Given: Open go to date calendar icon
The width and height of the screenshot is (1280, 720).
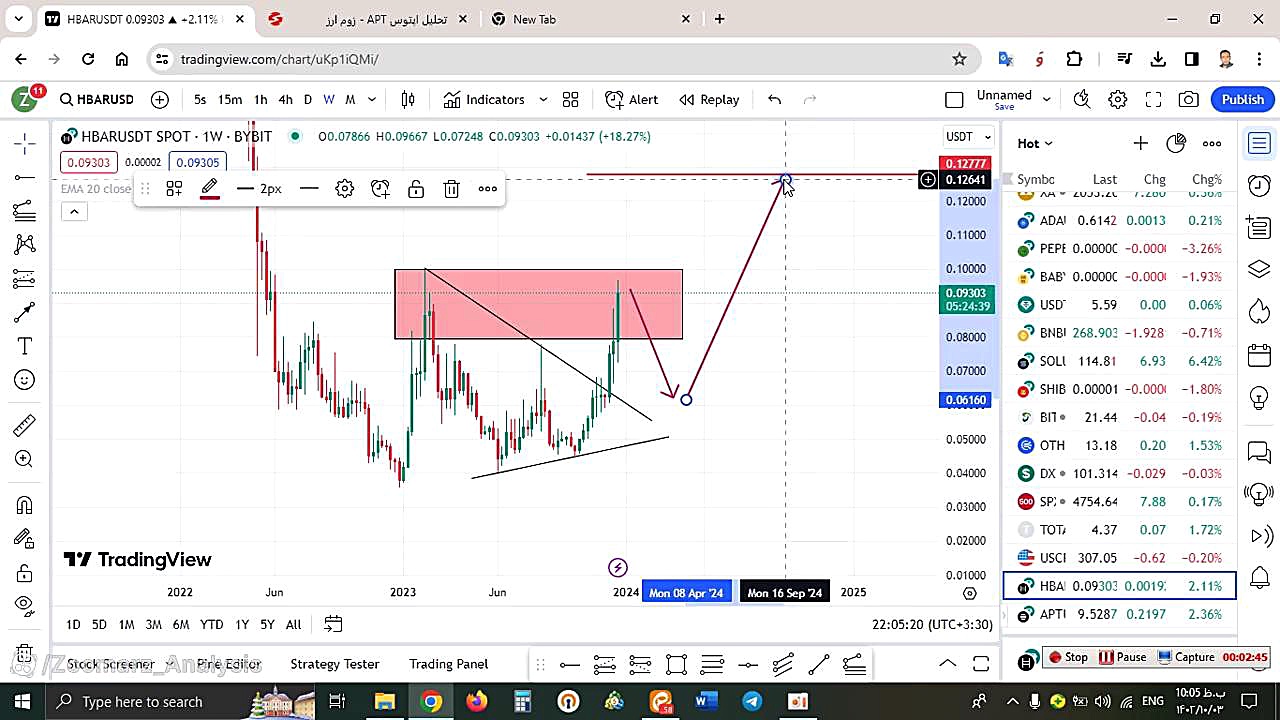Looking at the screenshot, I should coord(333,624).
